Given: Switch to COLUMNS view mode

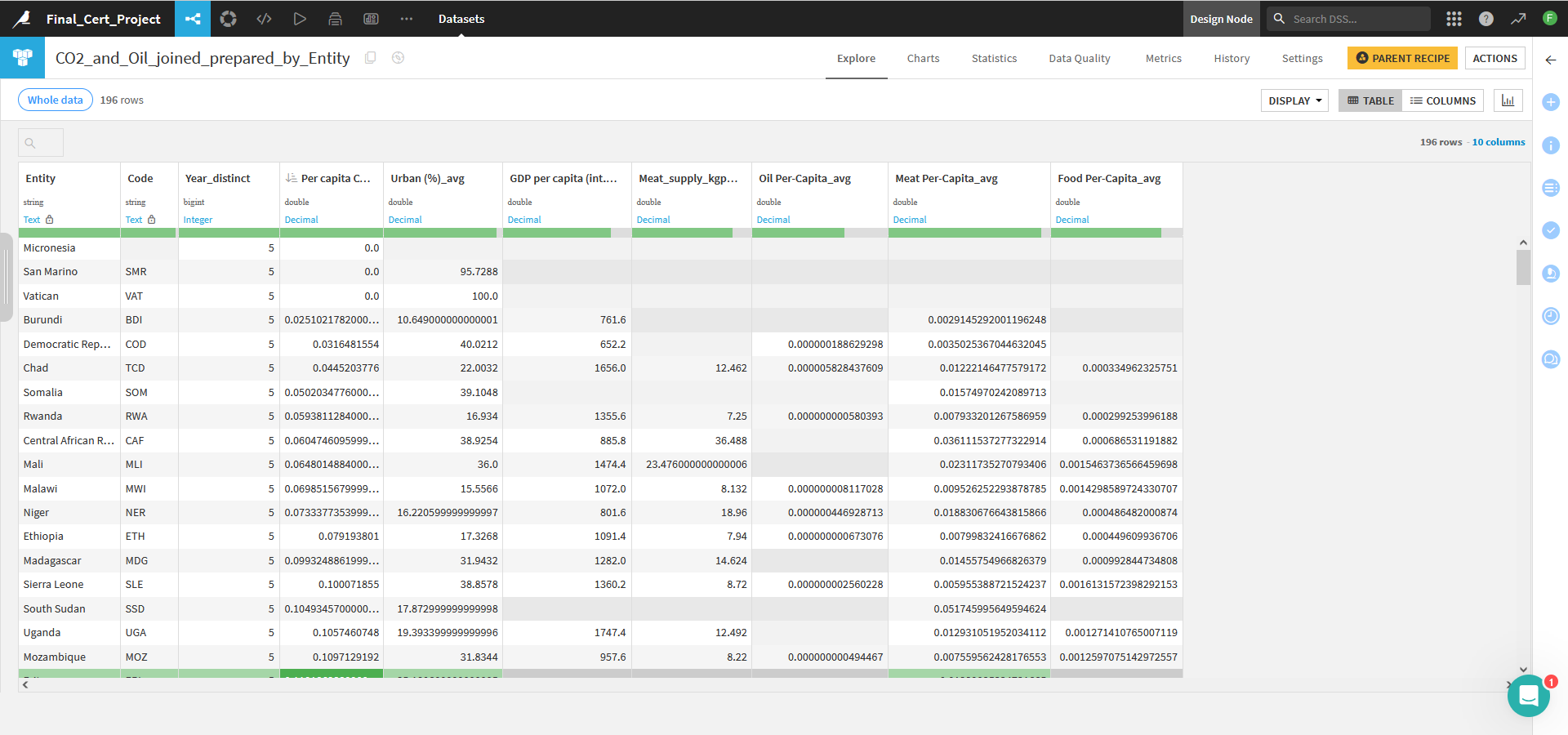Looking at the screenshot, I should pyautogui.click(x=1443, y=100).
